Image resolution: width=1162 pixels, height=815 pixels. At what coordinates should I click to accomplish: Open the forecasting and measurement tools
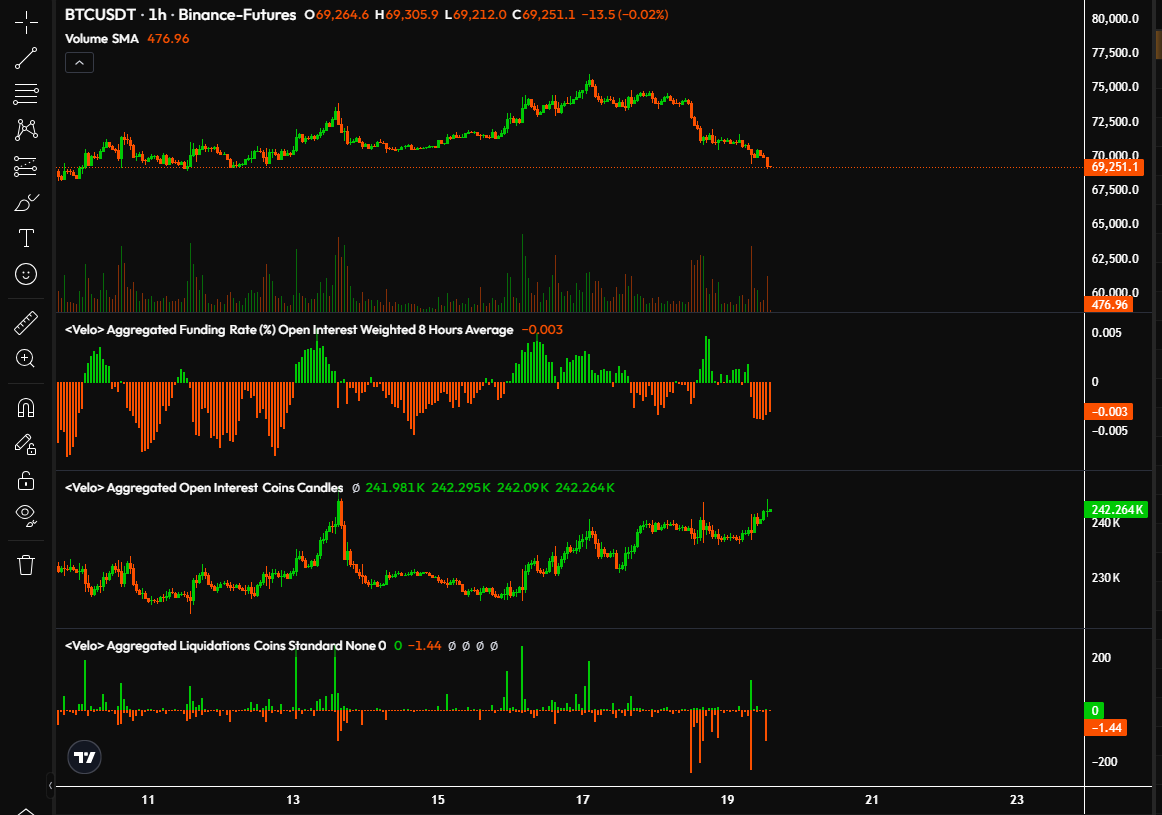point(26,166)
